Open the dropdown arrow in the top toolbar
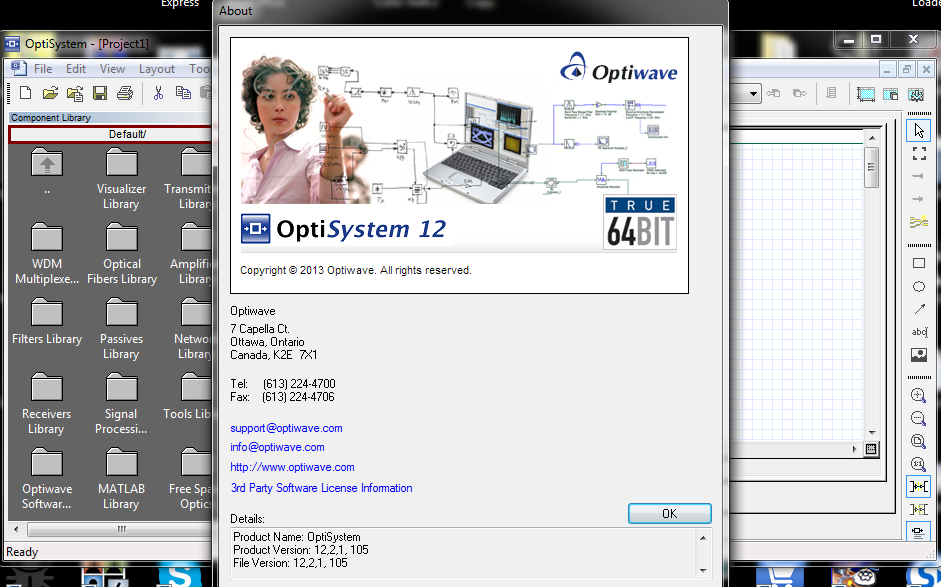Viewport: 941px width, 587px height. [754, 94]
